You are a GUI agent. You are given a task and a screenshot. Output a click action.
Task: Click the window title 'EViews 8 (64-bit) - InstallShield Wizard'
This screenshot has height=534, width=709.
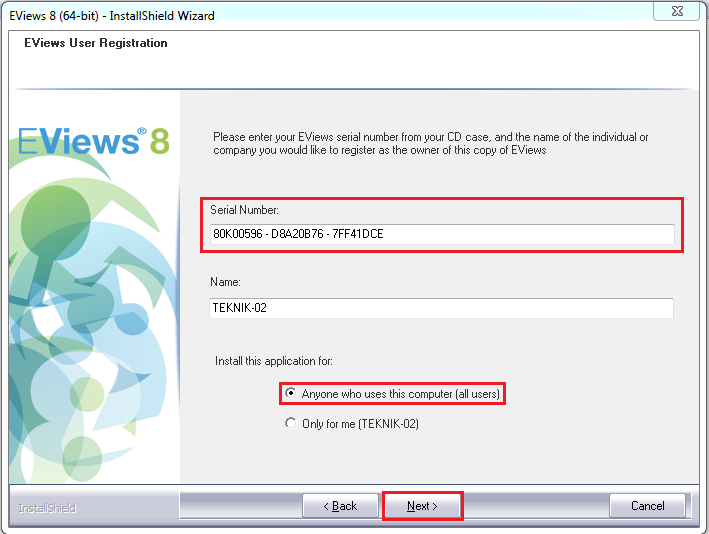[112, 16]
